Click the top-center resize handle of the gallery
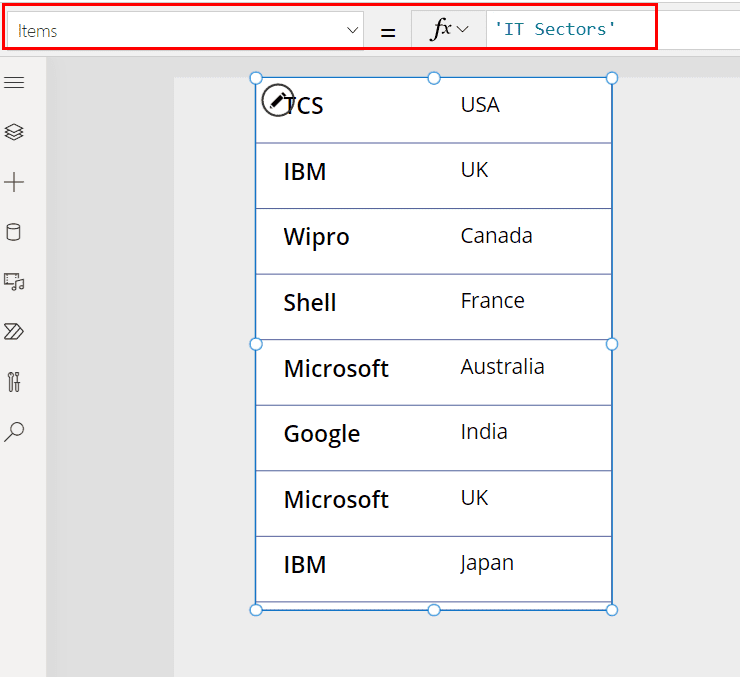740x677 pixels. click(x=434, y=78)
